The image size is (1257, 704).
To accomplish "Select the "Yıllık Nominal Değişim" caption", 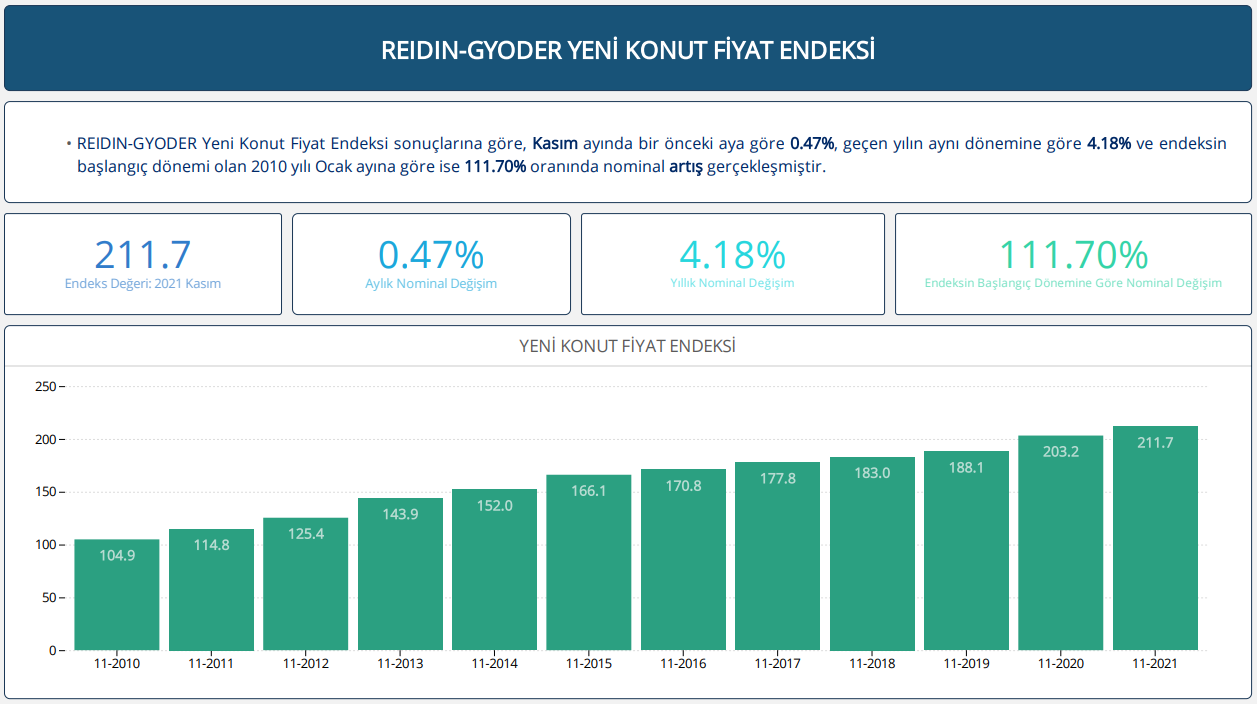I will click(732, 284).
